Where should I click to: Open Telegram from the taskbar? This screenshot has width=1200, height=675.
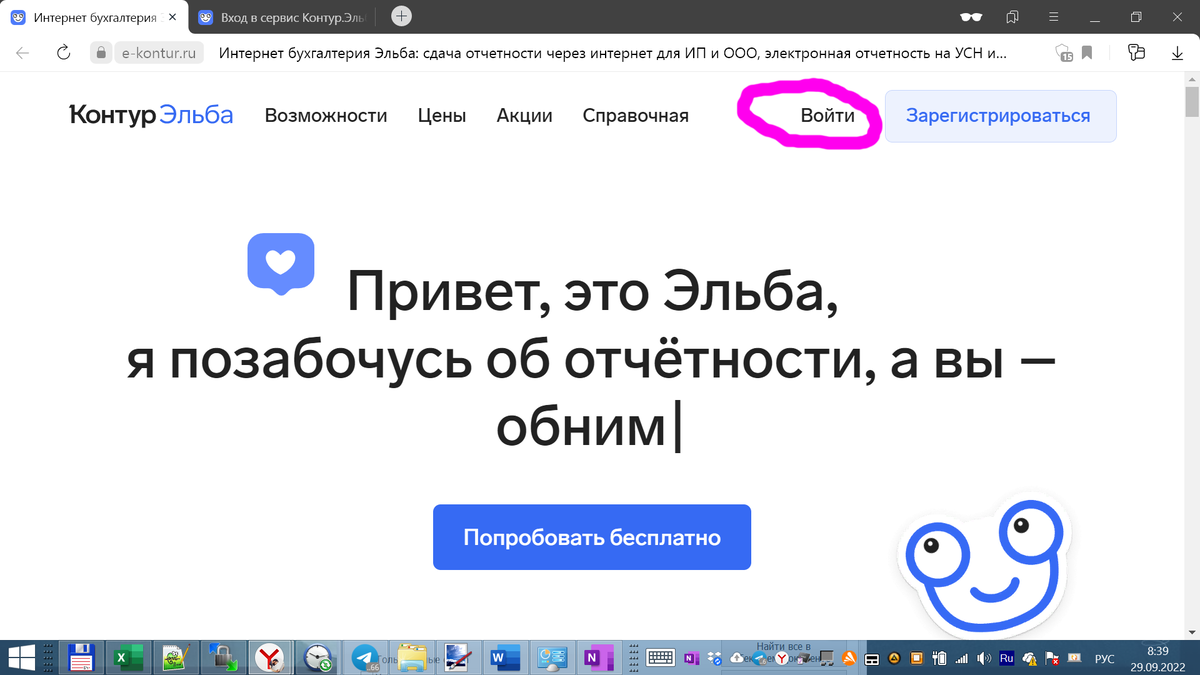point(366,657)
